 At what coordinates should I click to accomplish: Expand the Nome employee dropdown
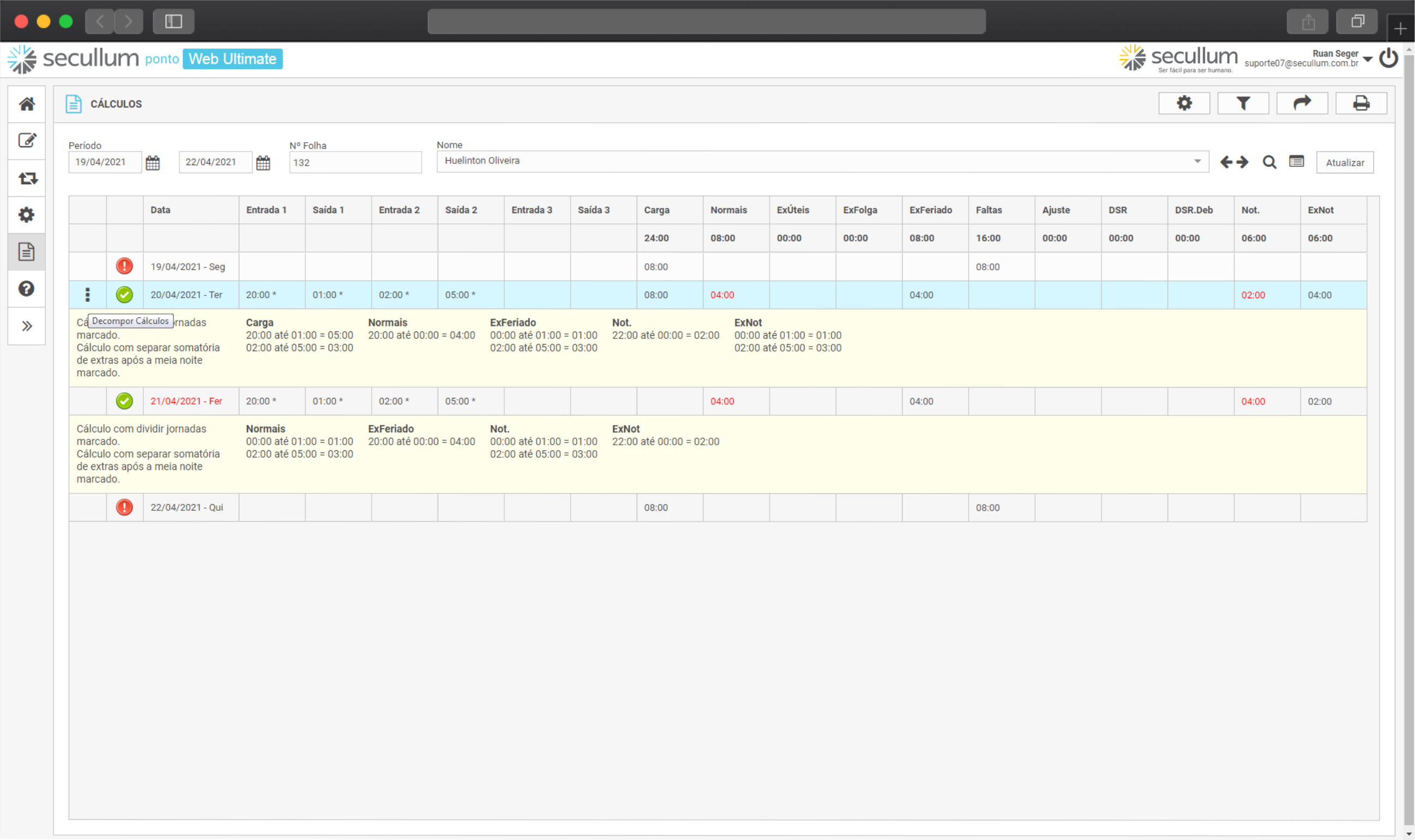click(x=1197, y=161)
